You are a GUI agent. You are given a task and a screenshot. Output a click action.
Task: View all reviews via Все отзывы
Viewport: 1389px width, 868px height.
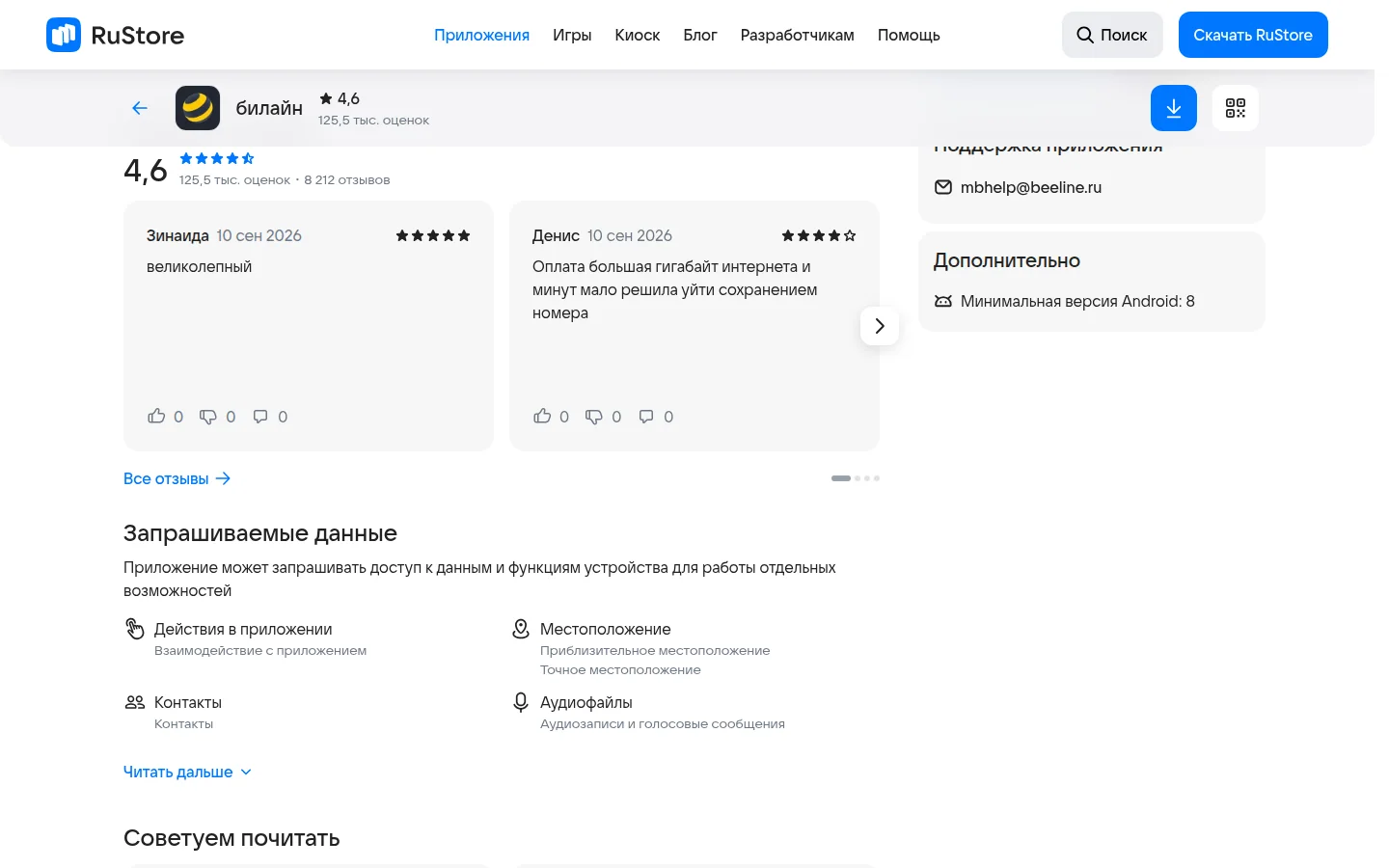(177, 478)
